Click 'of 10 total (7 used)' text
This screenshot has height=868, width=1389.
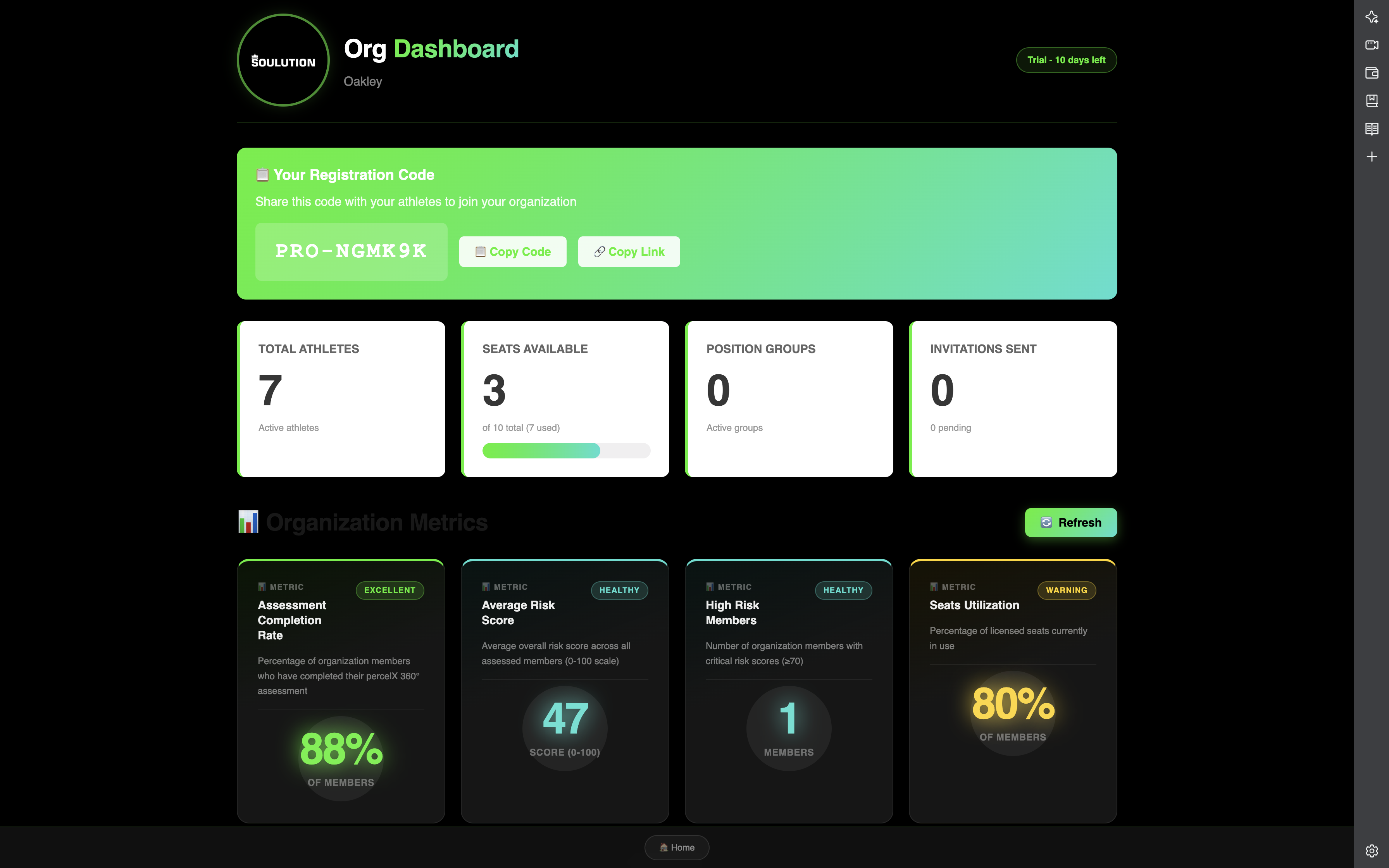pyautogui.click(x=520, y=428)
